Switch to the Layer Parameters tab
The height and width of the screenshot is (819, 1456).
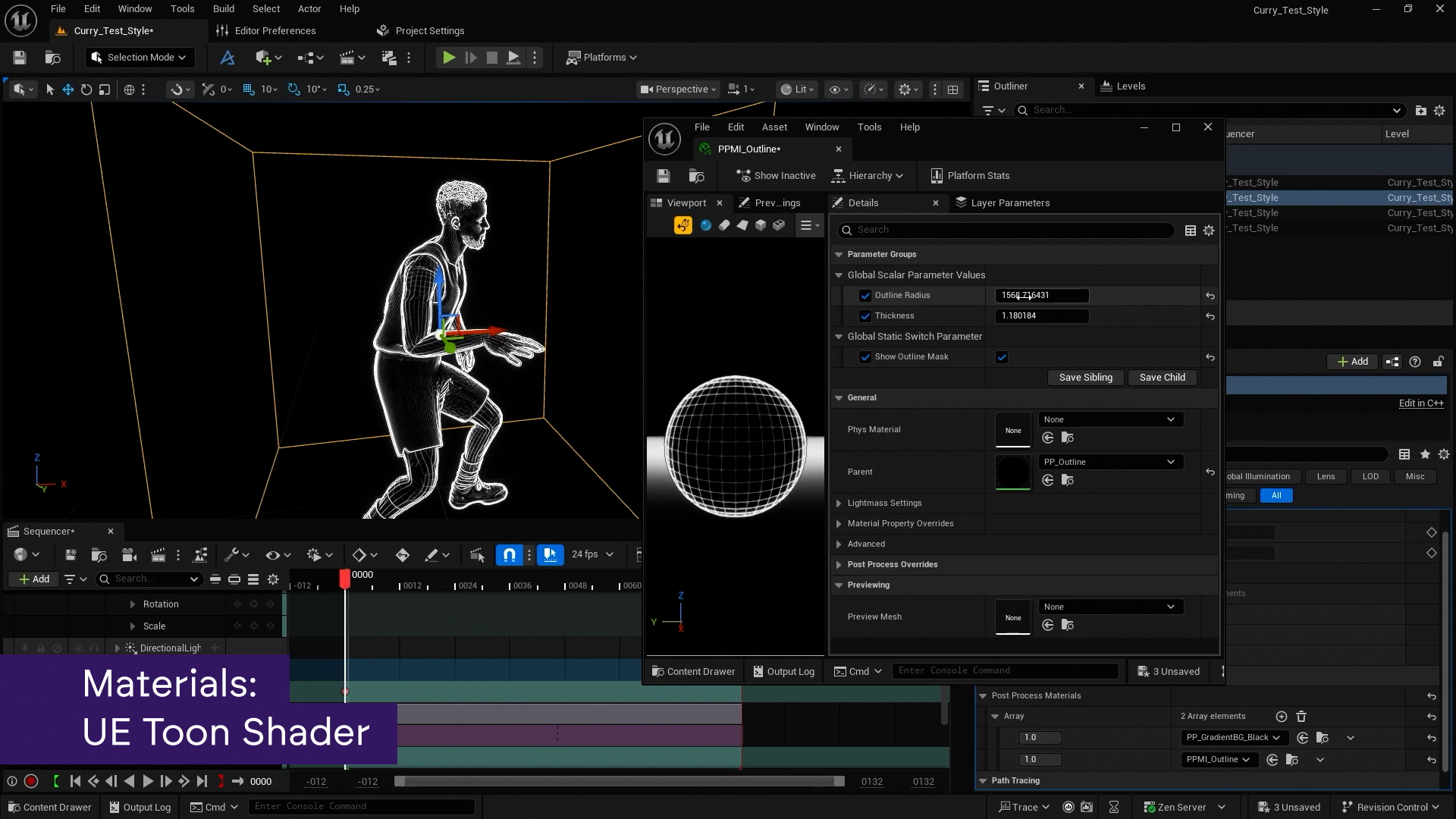(1003, 203)
